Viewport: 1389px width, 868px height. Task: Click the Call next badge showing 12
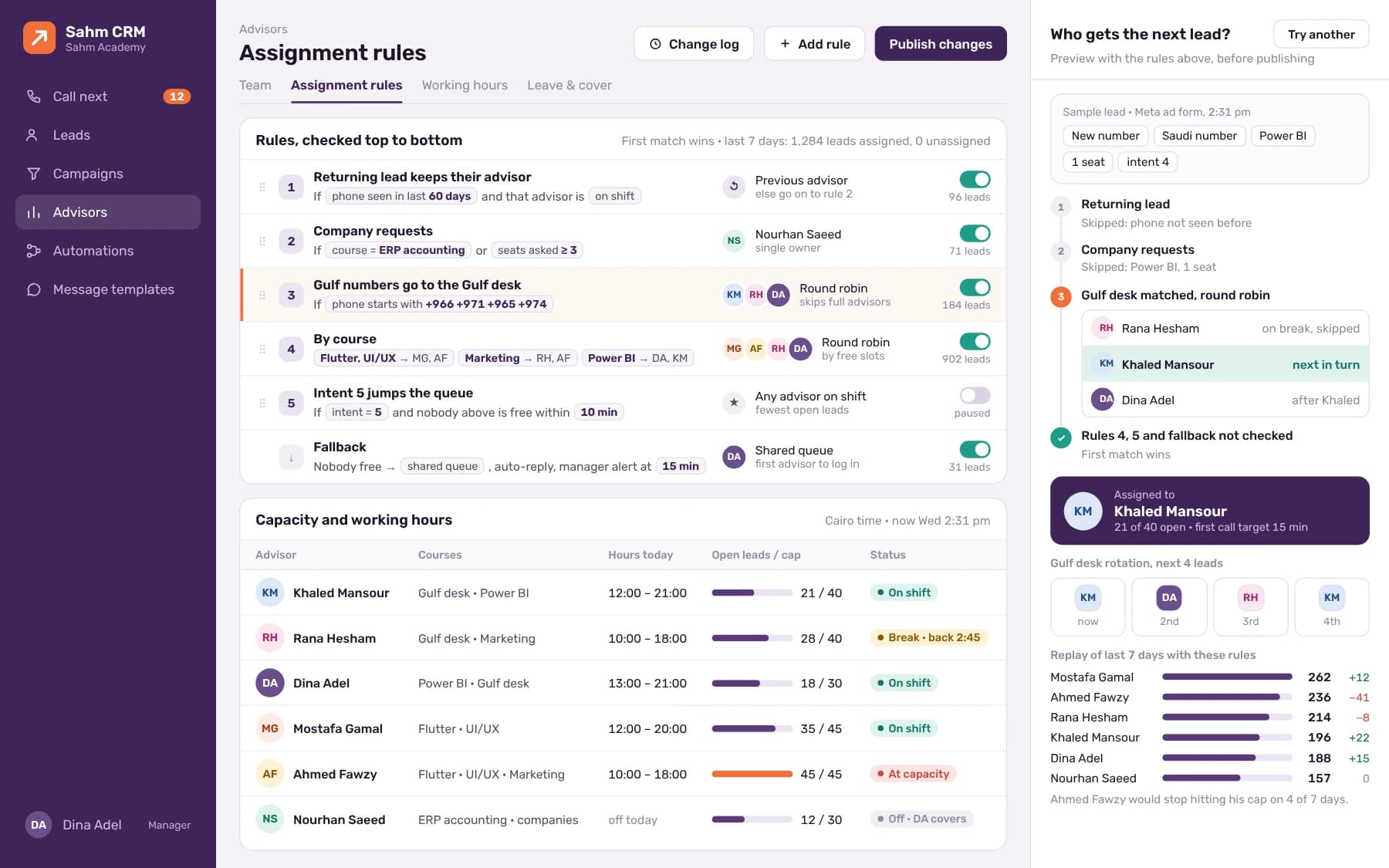177,96
